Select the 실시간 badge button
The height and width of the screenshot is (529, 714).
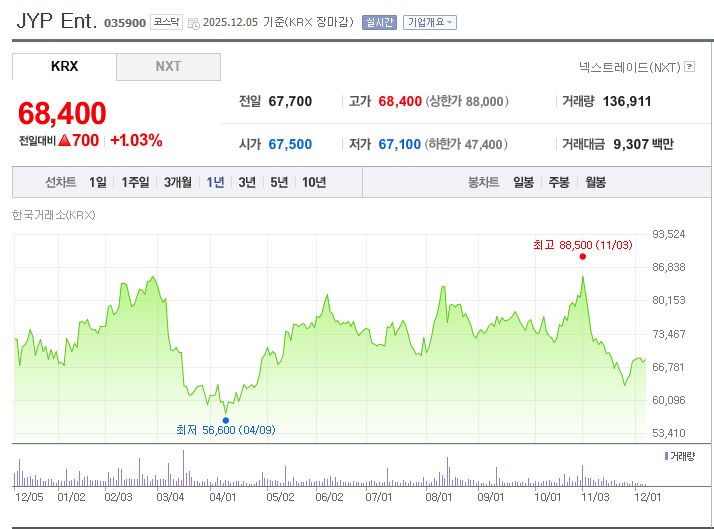(379, 22)
